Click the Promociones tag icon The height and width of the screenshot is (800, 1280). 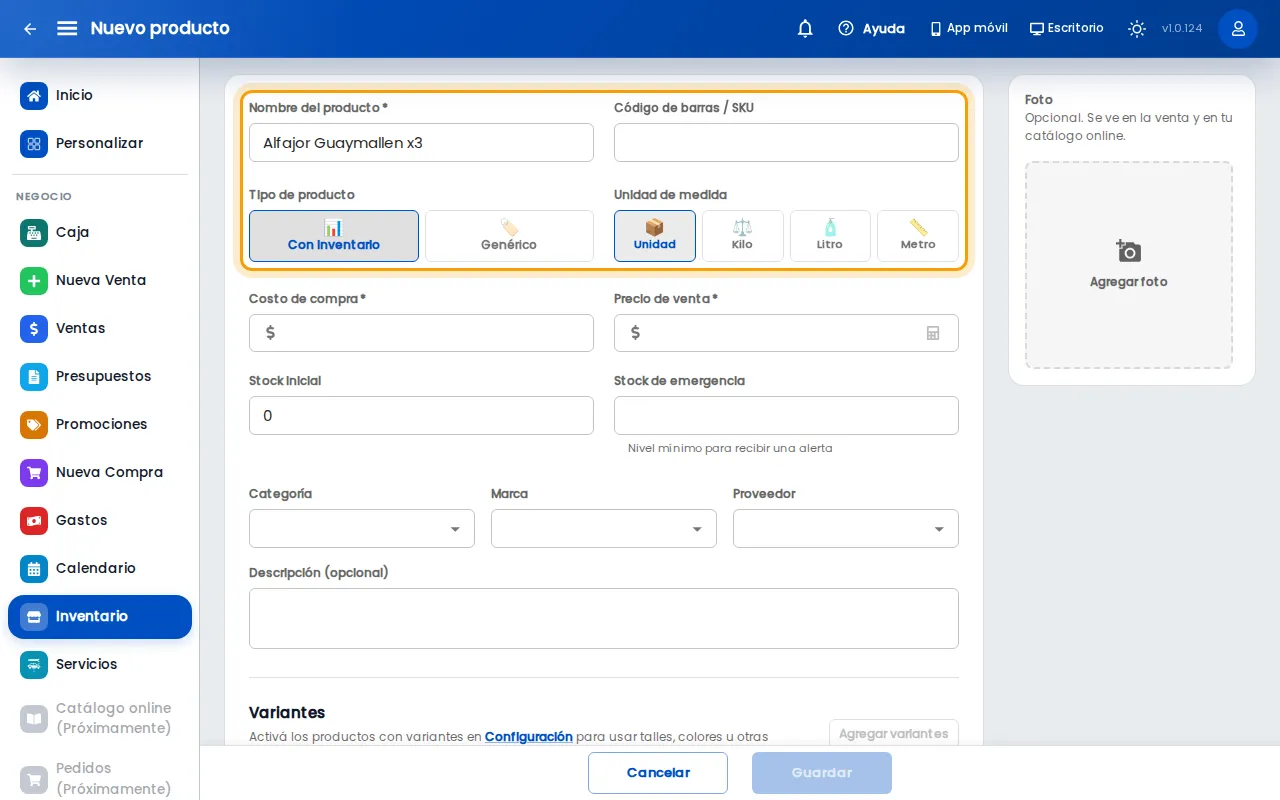point(34,425)
